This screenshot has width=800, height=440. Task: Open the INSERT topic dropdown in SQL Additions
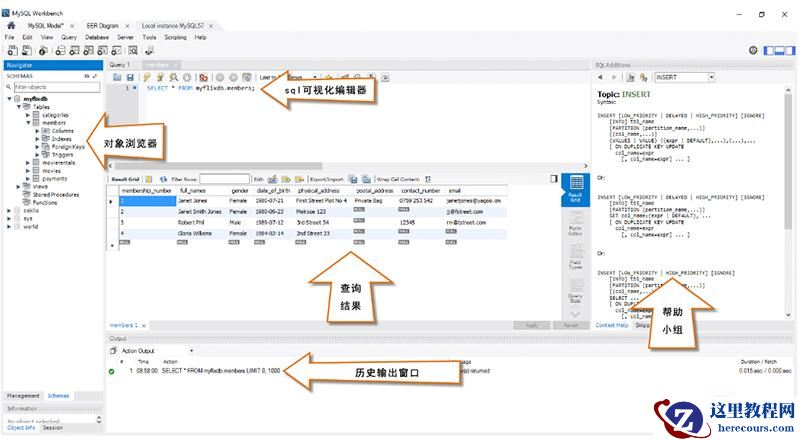coord(711,77)
